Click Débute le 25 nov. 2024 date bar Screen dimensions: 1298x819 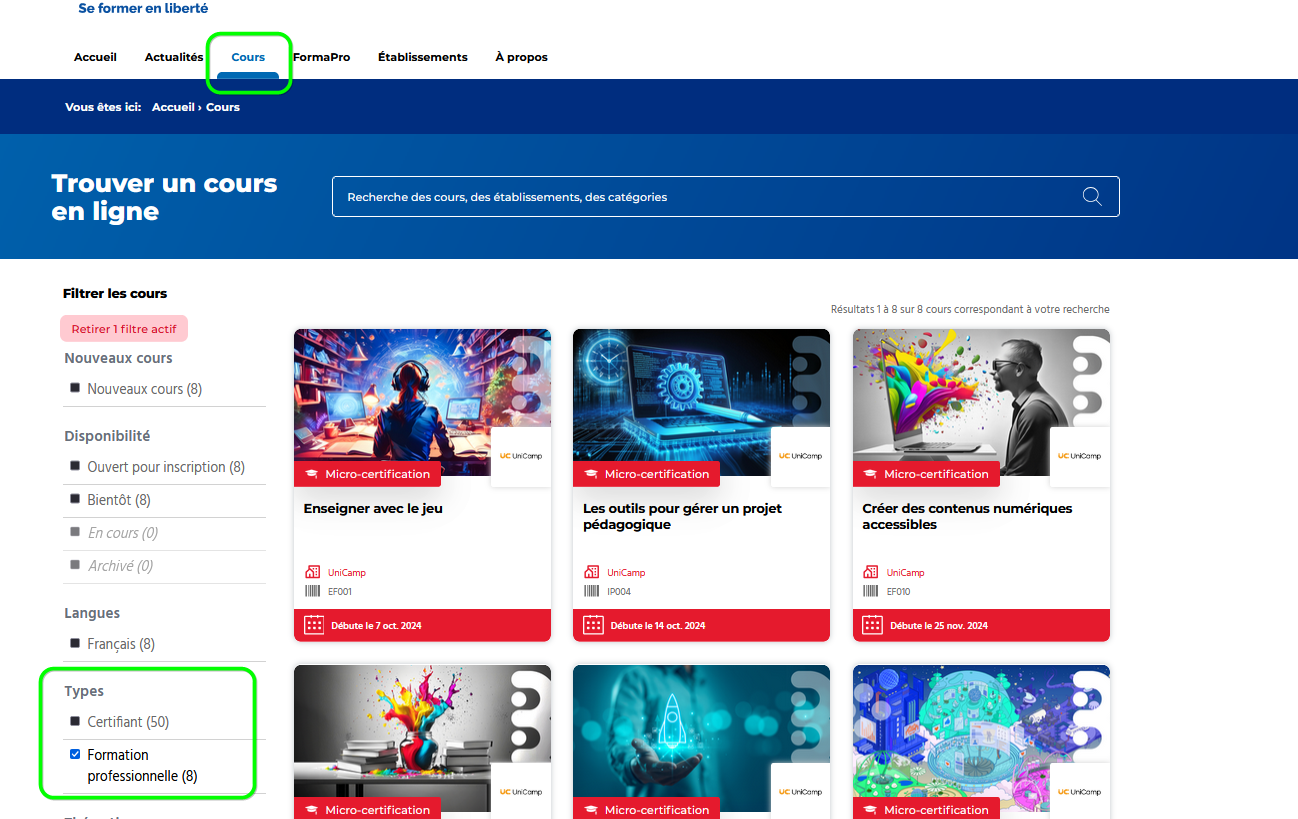click(x=981, y=625)
